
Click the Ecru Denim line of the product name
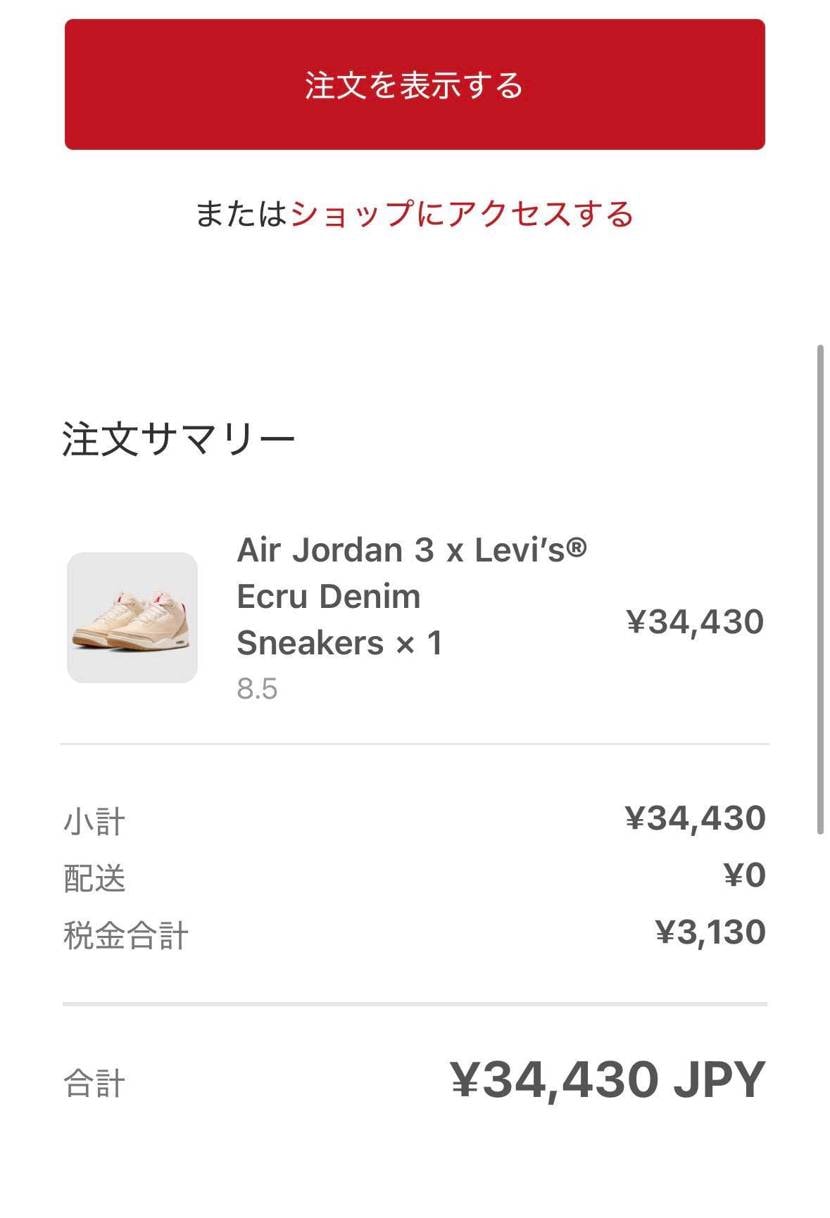point(329,596)
